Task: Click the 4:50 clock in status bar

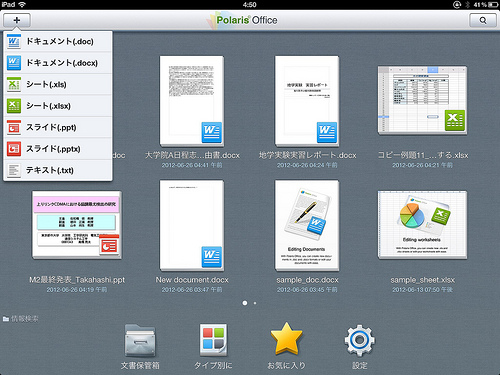Action: 250,5
